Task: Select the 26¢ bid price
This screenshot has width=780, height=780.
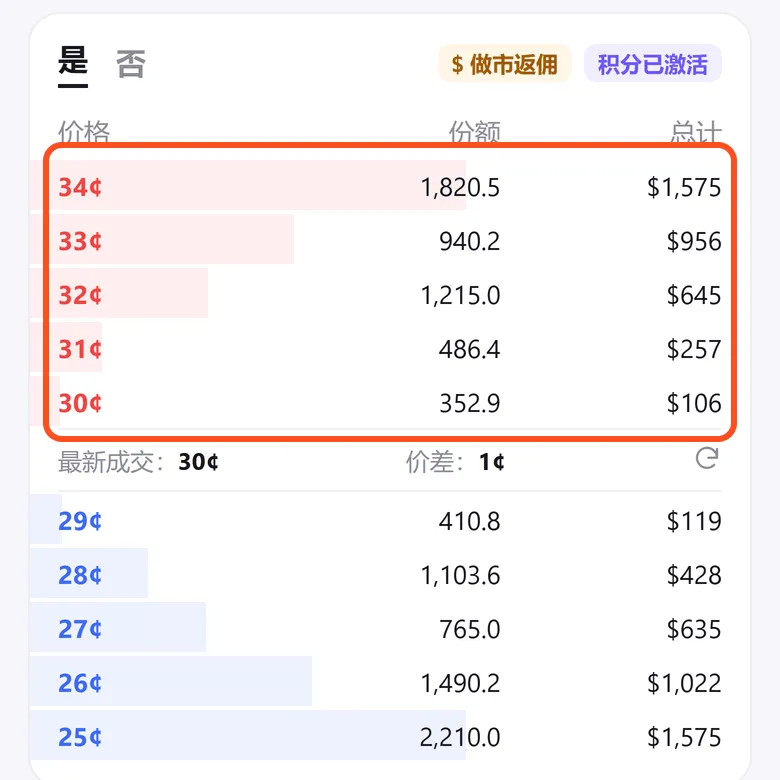Action: 80,683
